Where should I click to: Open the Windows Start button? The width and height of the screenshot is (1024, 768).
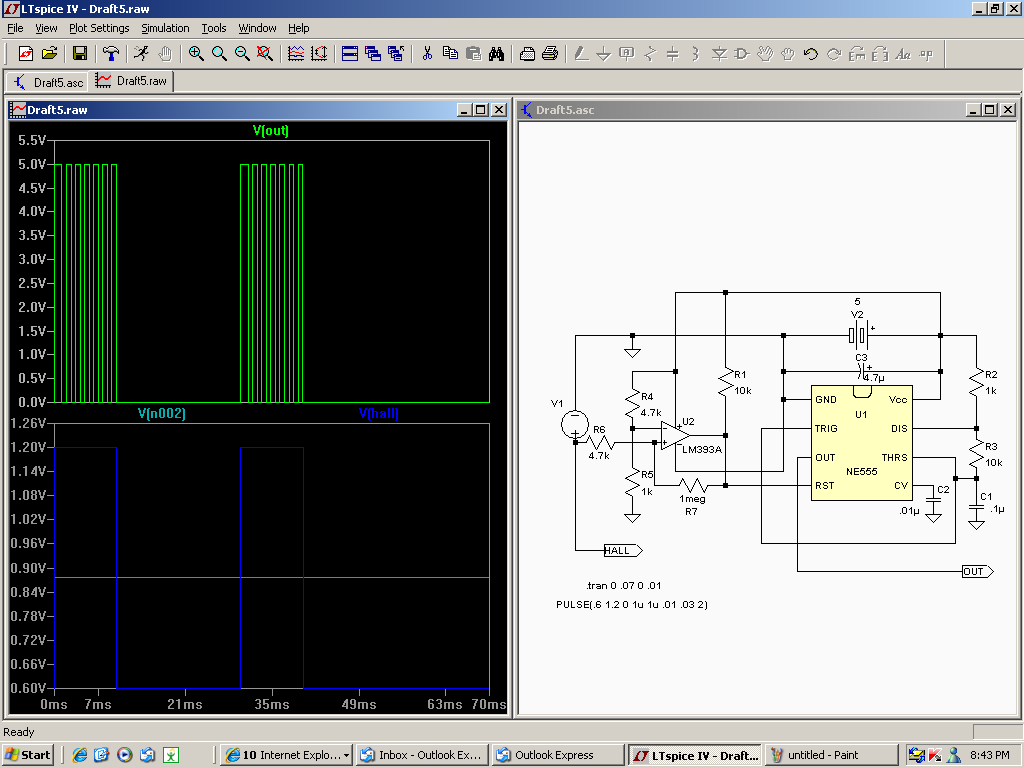coord(27,755)
